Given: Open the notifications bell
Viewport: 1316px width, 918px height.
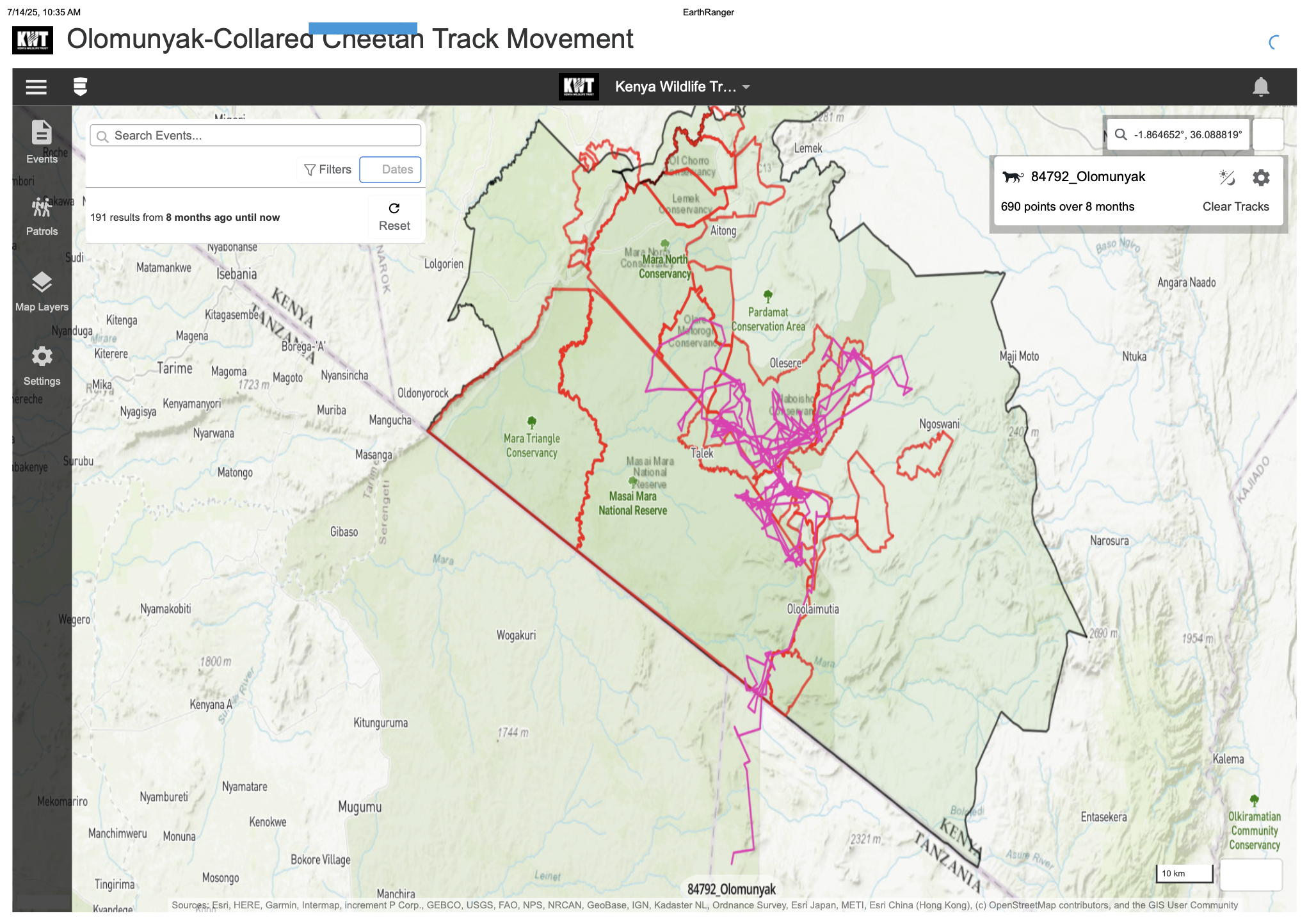Looking at the screenshot, I should pos(1260,86).
